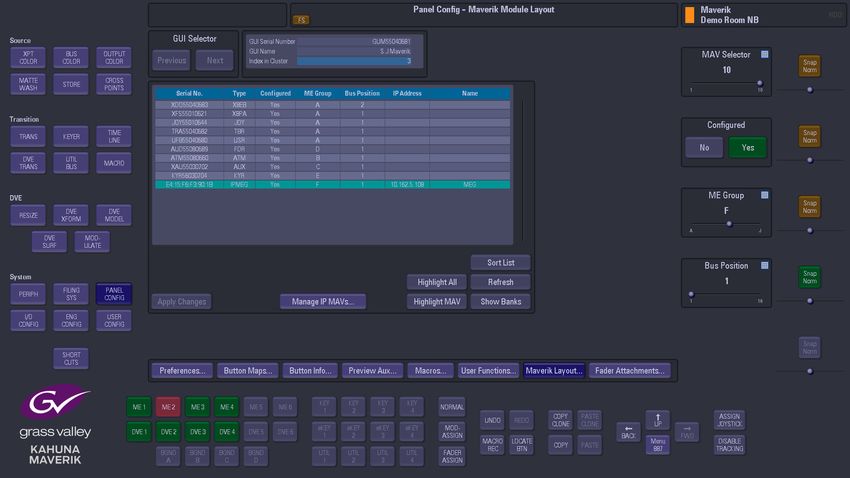Click Highlight All
Viewport: 850px width, 478px height.
pyautogui.click(x=437, y=282)
